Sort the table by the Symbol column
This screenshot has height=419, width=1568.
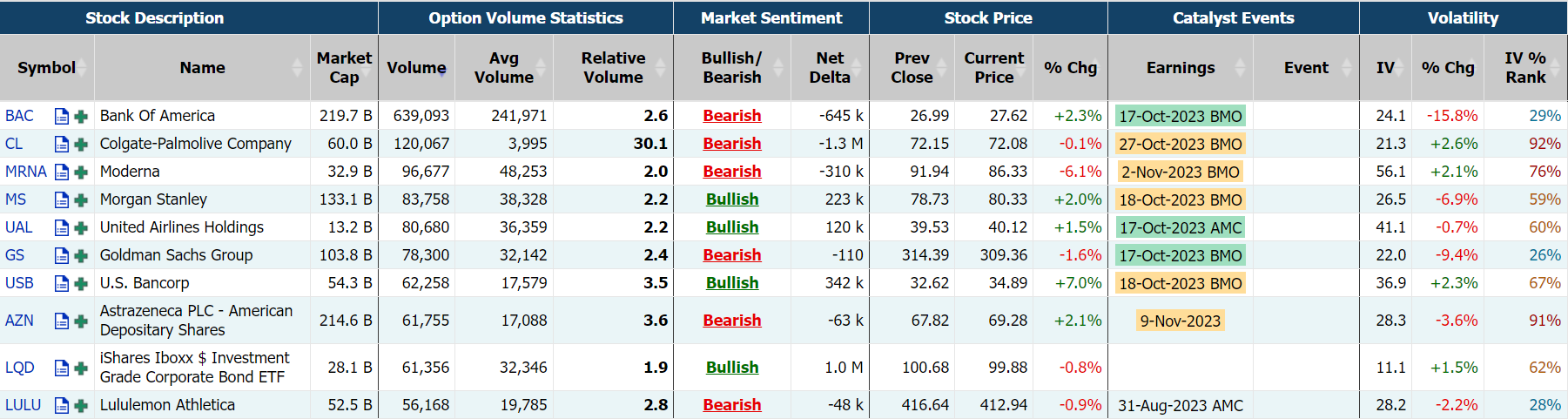coord(46,68)
